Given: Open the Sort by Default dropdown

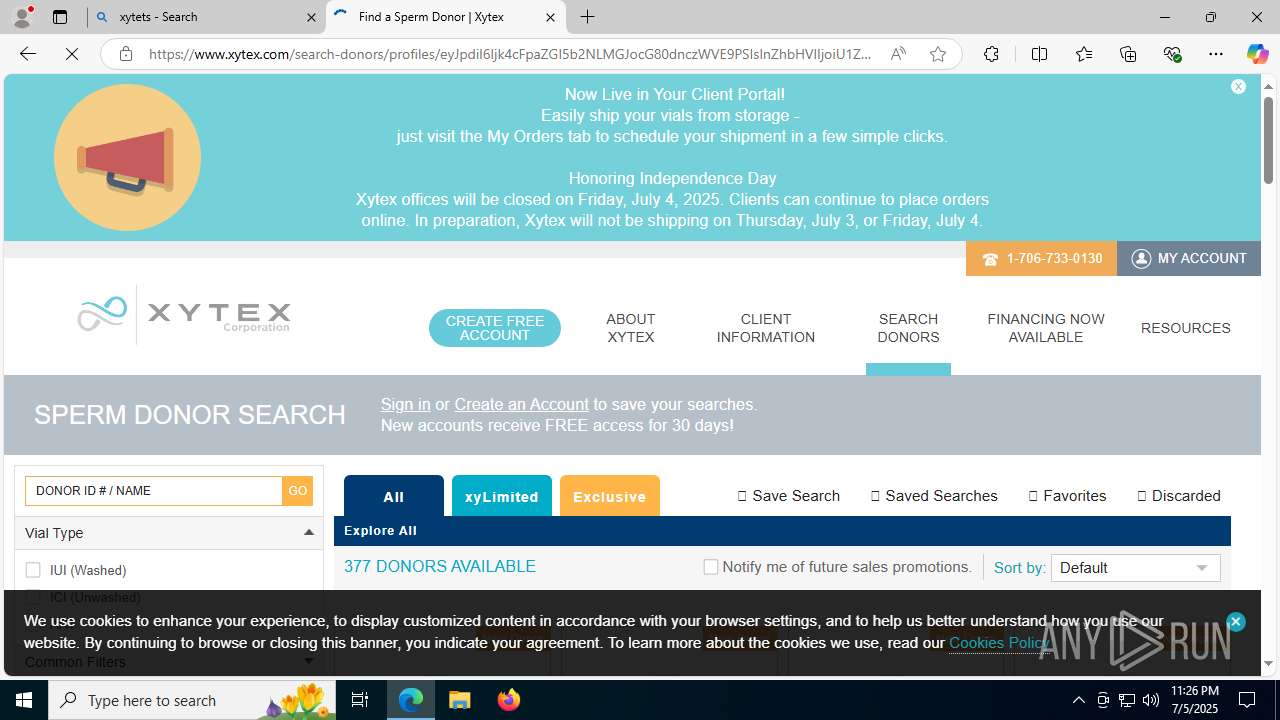Looking at the screenshot, I should [x=1135, y=568].
